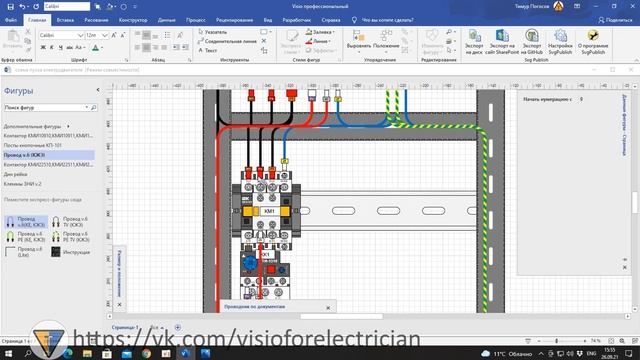
Task: Click the Что вы хотите сделать search box
Action: pyautogui.click(x=387, y=20)
